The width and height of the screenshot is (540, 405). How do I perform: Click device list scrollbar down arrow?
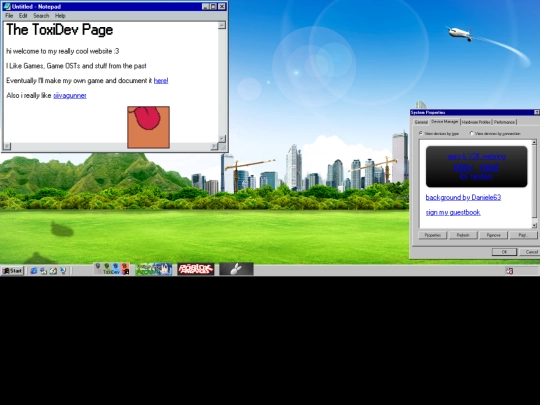click(x=534, y=226)
